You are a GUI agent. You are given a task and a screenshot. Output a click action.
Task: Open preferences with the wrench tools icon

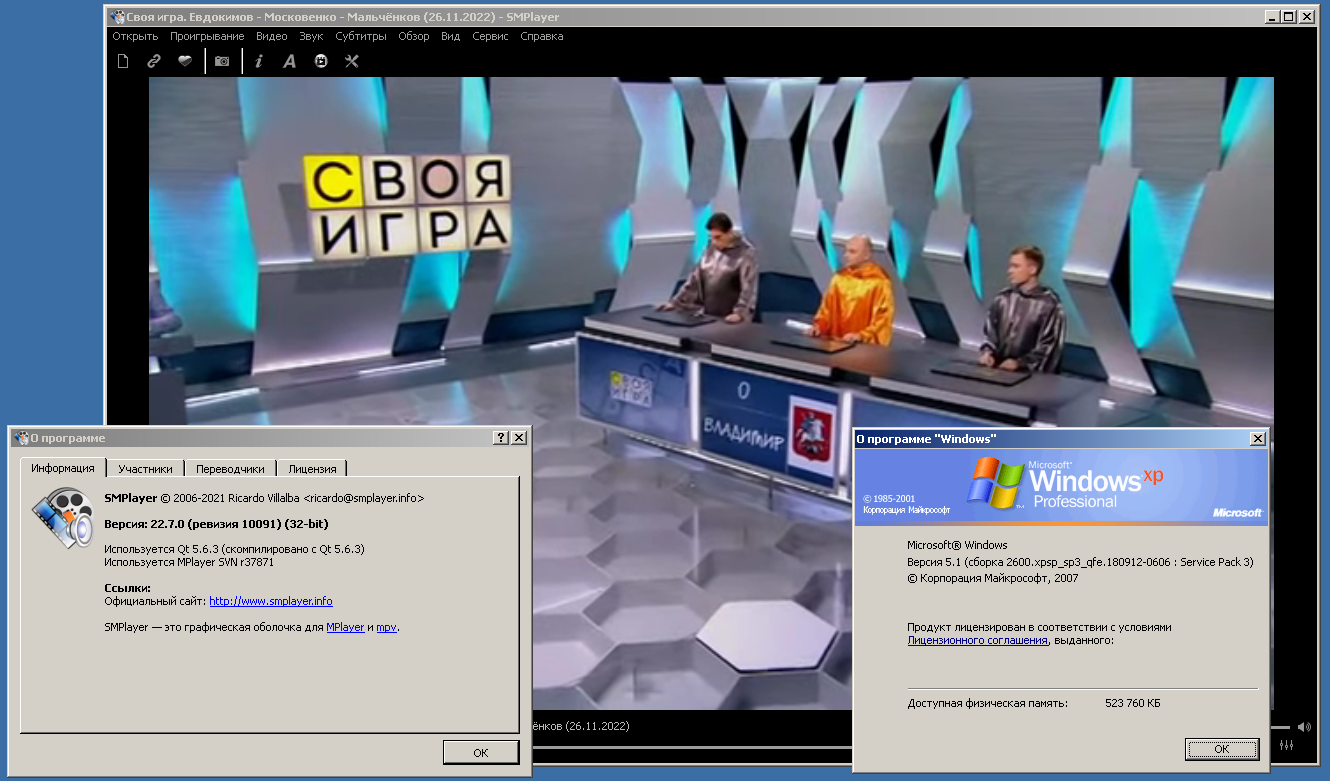tap(351, 61)
